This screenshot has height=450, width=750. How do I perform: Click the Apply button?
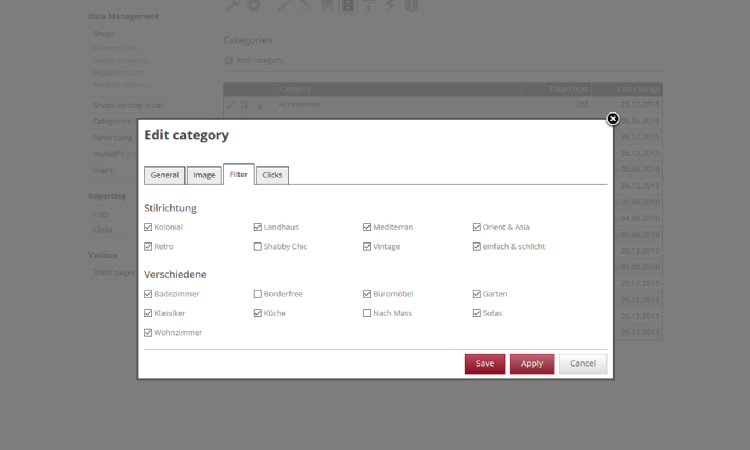(x=532, y=364)
